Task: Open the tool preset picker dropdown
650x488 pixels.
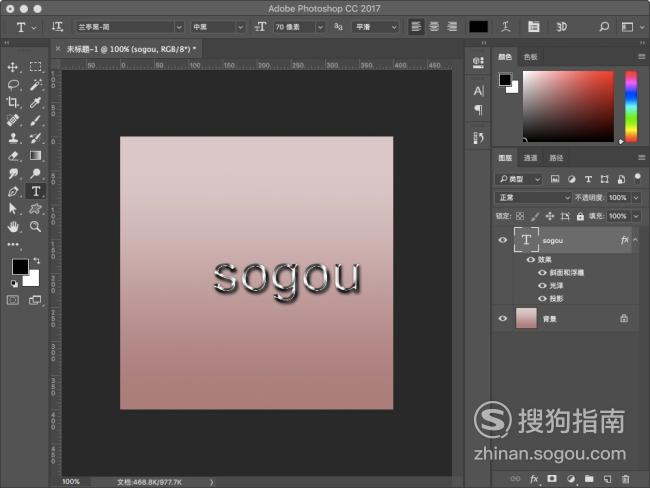Action: tap(25, 27)
